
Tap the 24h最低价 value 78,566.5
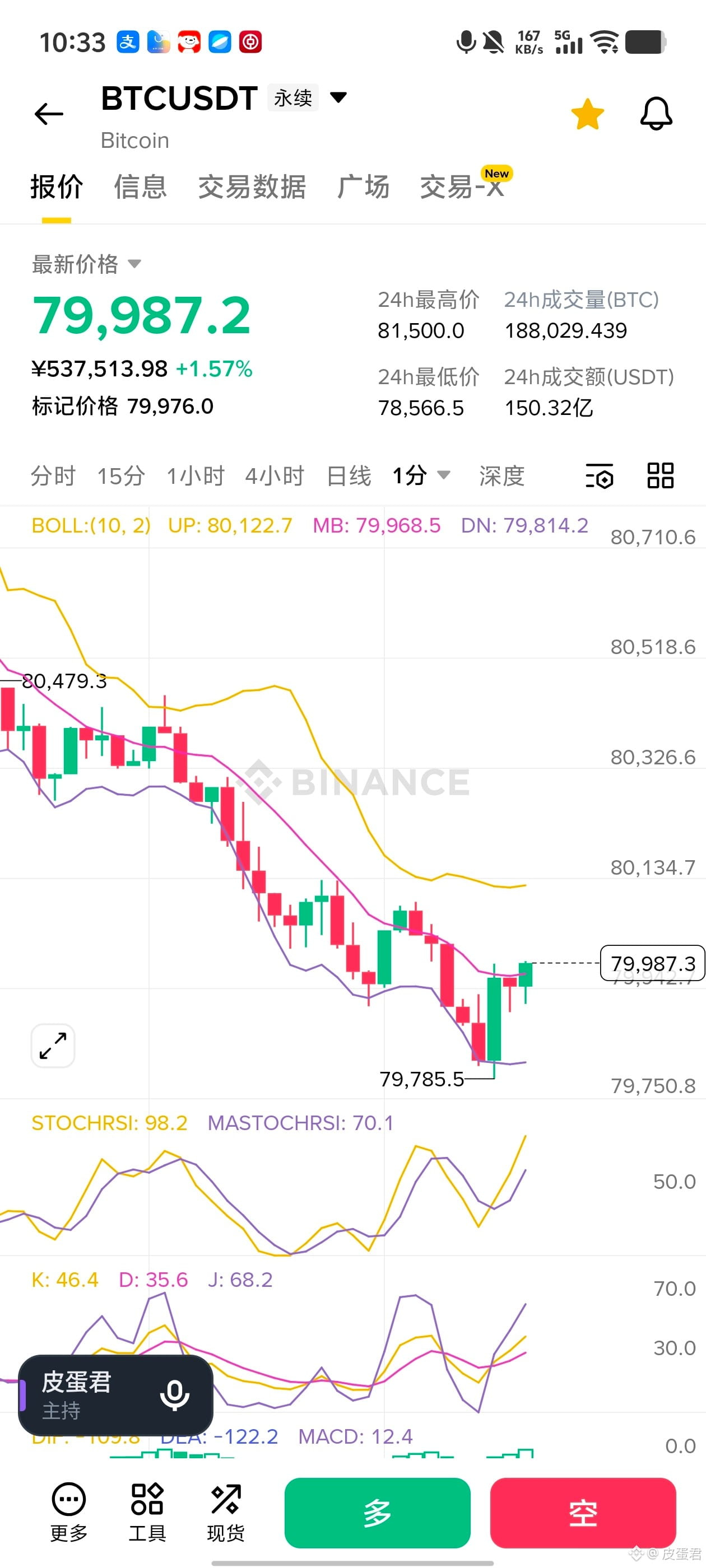pyautogui.click(x=421, y=408)
